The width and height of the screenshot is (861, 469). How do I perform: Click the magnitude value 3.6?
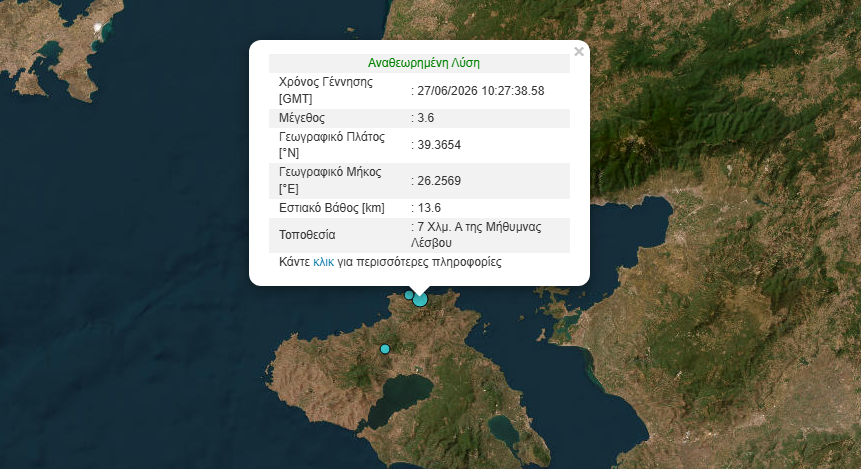[x=426, y=118]
